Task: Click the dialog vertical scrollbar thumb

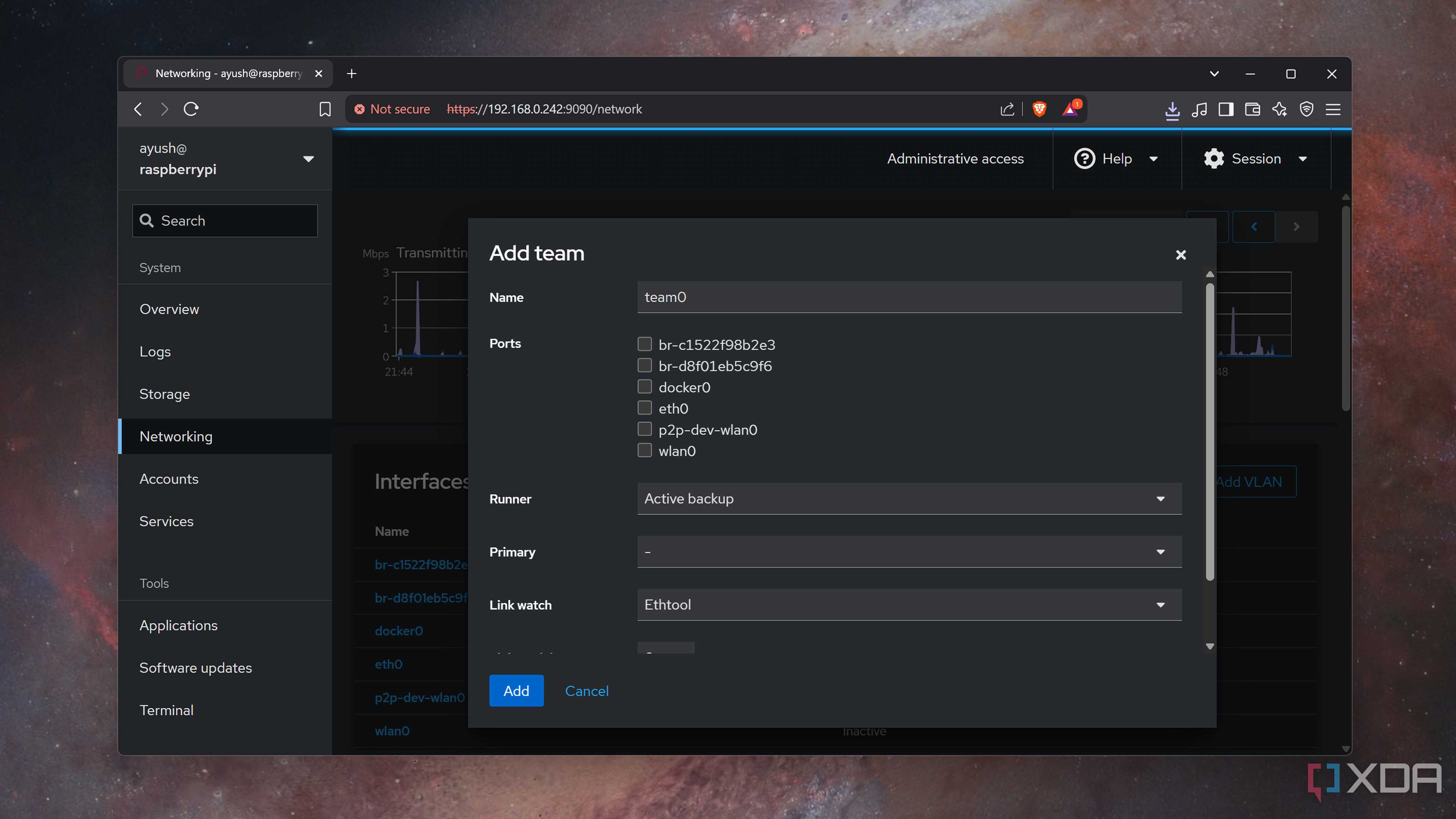Action: [x=1210, y=431]
